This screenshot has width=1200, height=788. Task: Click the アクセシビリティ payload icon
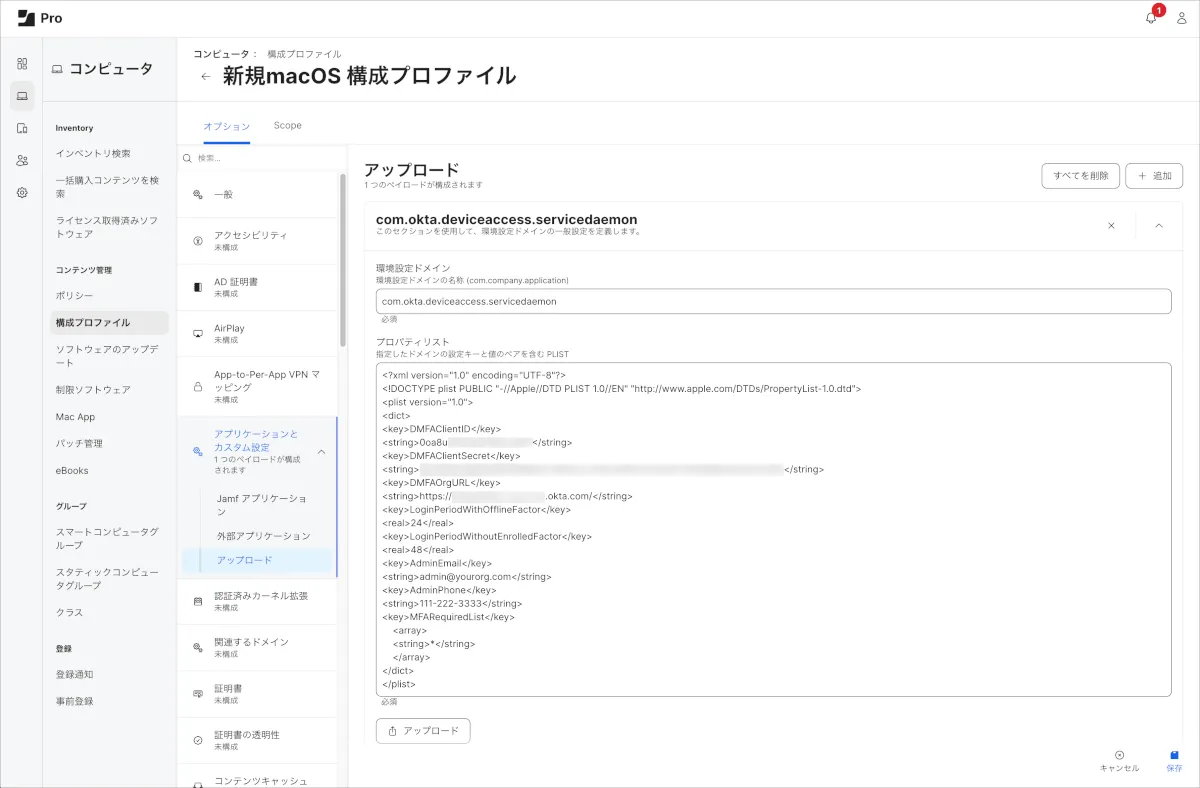197,241
